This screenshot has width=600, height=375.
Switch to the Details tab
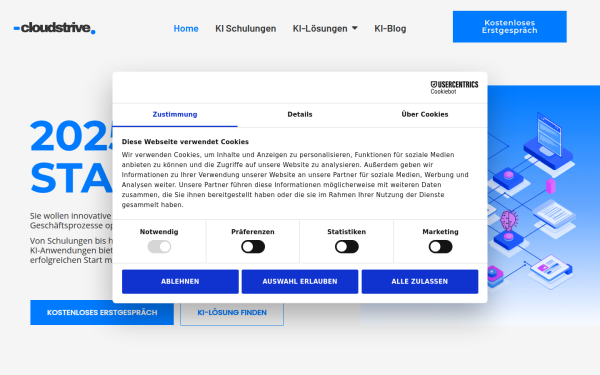tap(300, 115)
